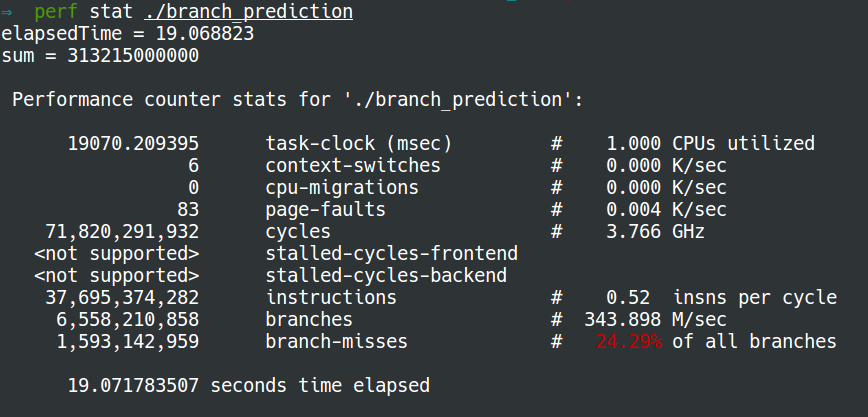
Task: Click the sum value 313215000000
Action: click(x=133, y=56)
